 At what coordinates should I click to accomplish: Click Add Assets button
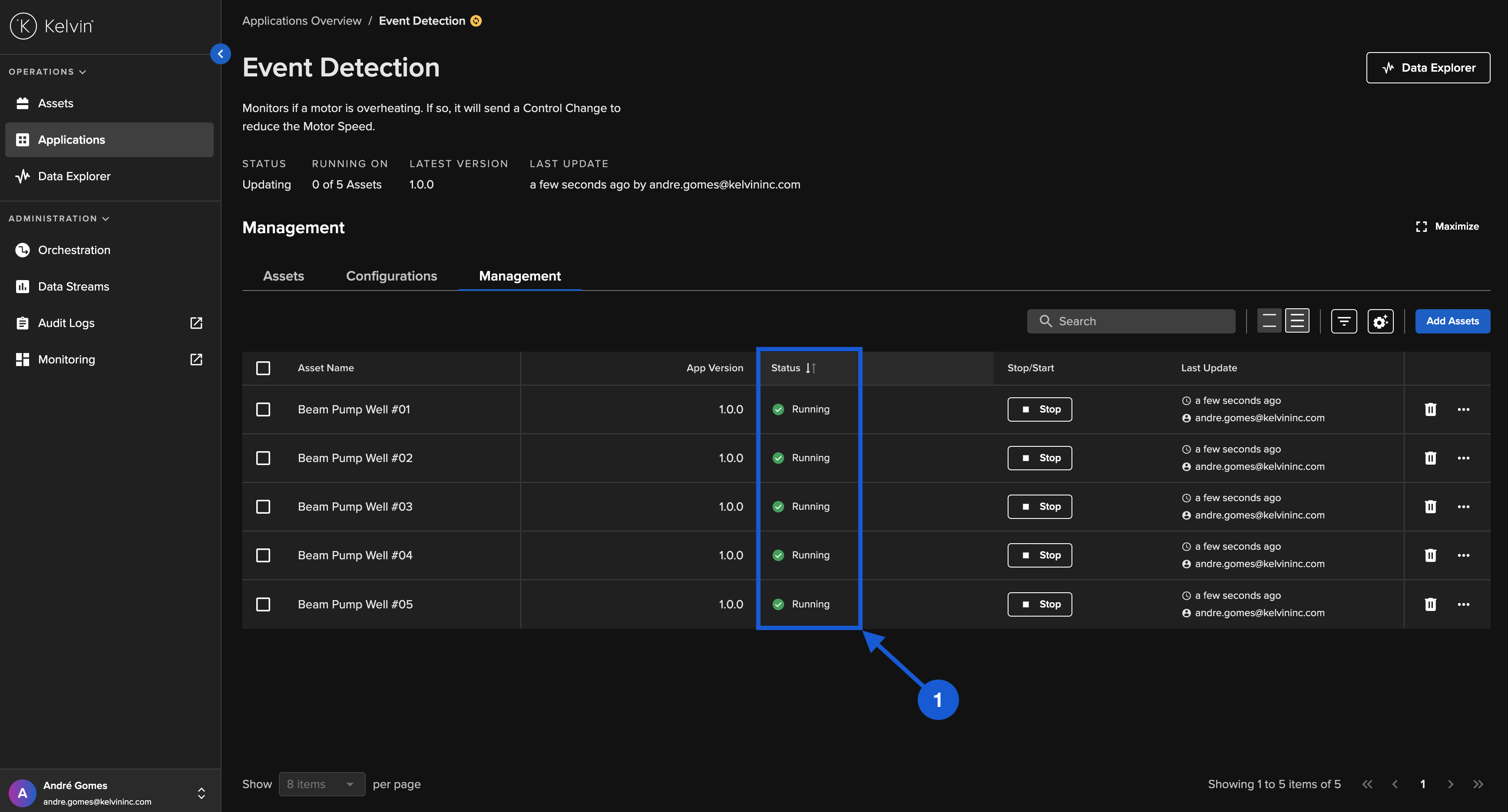[x=1452, y=321]
